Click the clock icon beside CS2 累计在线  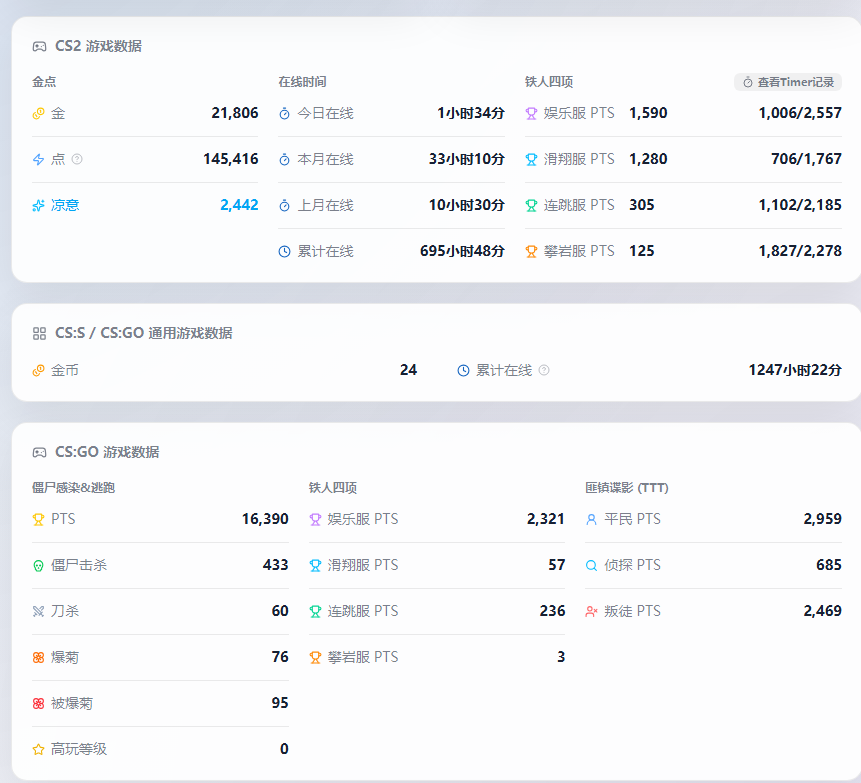click(284, 251)
